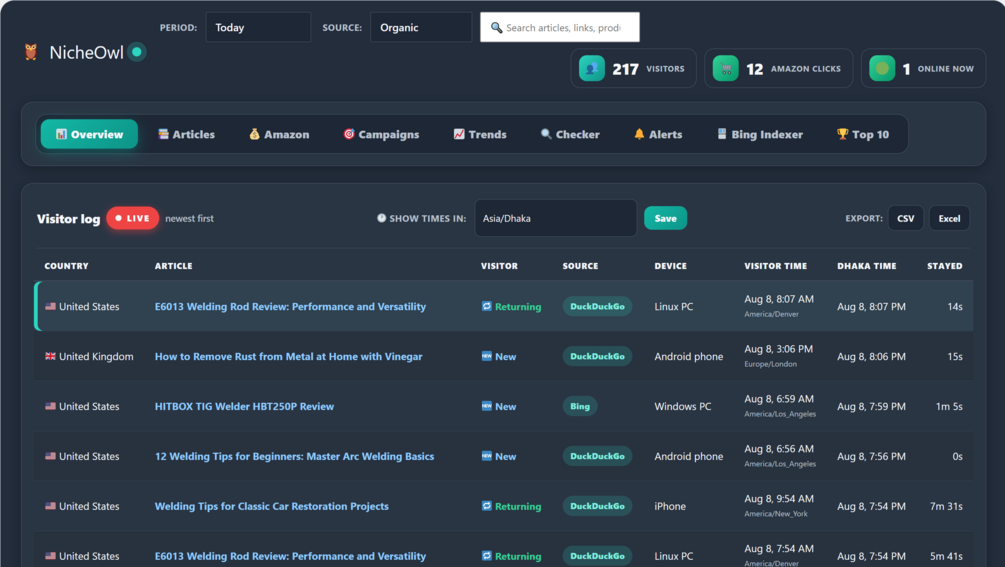This screenshot has width=1005, height=567.
Task: Open How to Remove Rust article link
Action: (x=288, y=356)
